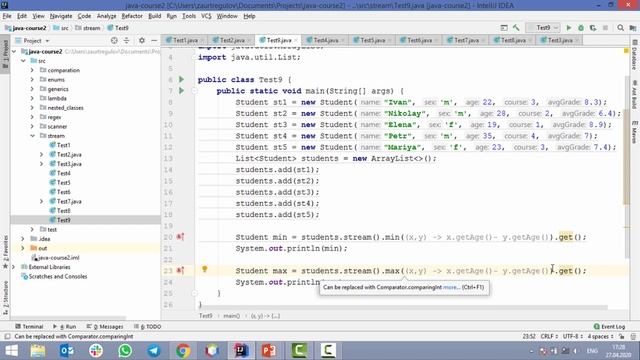Click yellow inspection indicator atop editor scrollbar
The width and height of the screenshot is (640, 360).
(x=626, y=51)
